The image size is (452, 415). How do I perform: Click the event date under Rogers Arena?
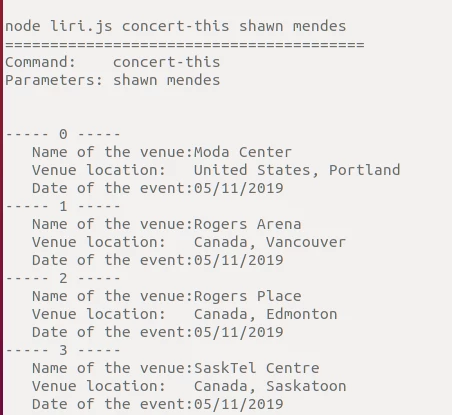pyautogui.click(x=239, y=260)
